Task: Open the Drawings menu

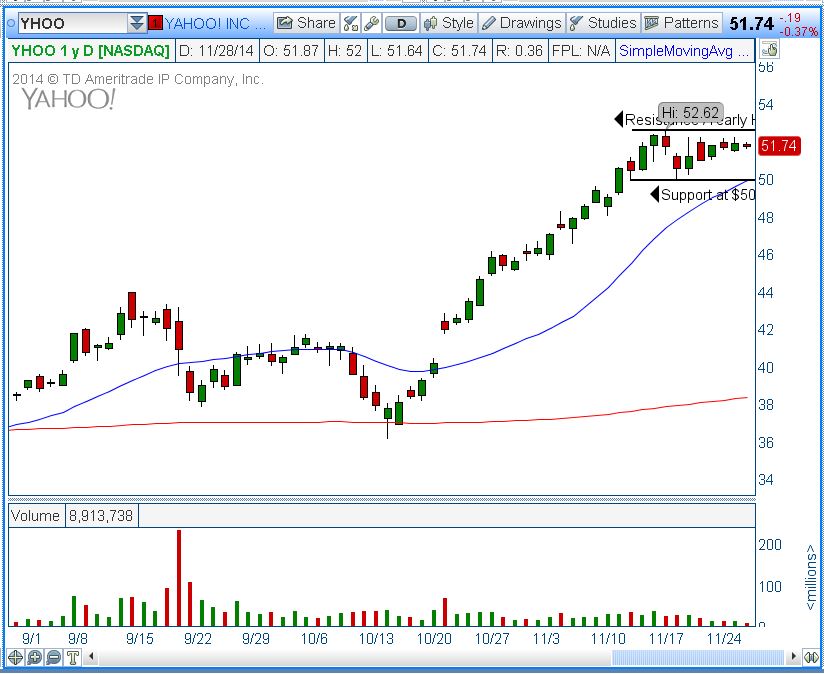Action: click(x=522, y=23)
